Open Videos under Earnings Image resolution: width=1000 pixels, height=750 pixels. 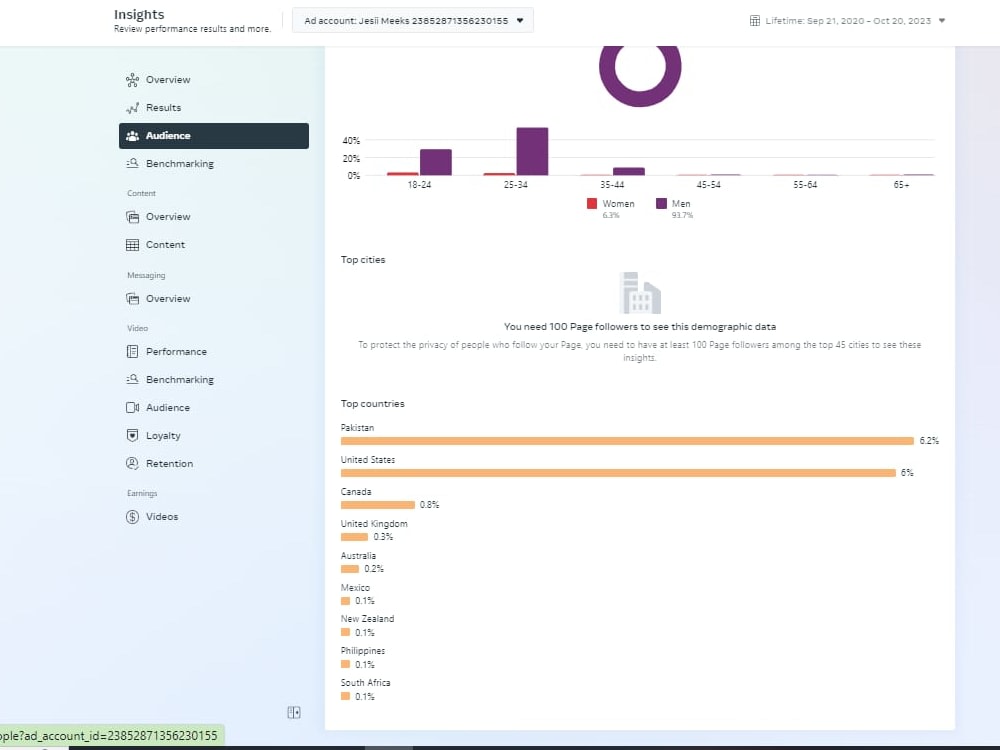point(214,517)
